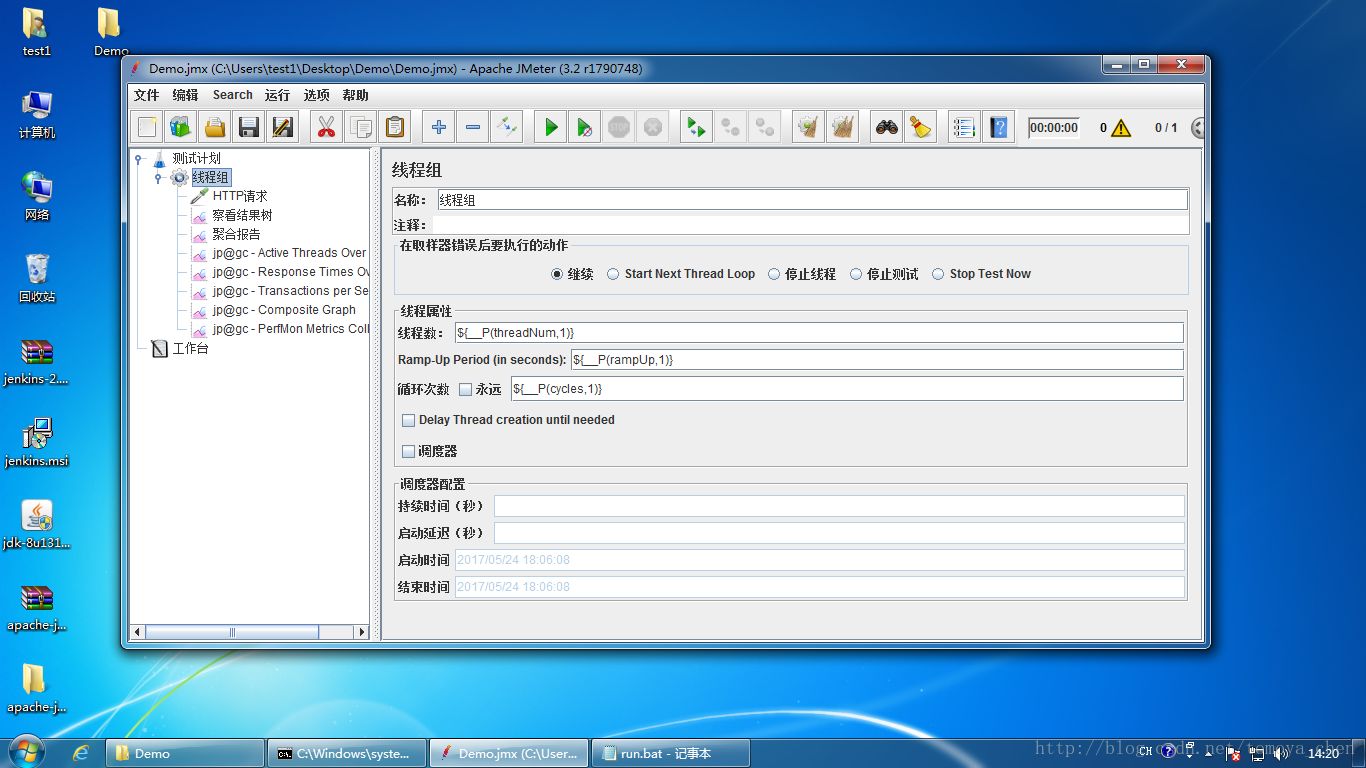Open the Templates toolbar icon
Screen dimensions: 1366x768
[181, 127]
